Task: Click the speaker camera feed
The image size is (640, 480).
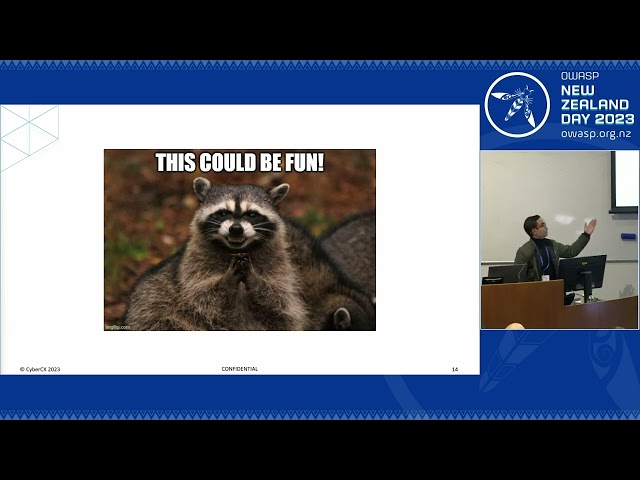Action: click(560, 240)
